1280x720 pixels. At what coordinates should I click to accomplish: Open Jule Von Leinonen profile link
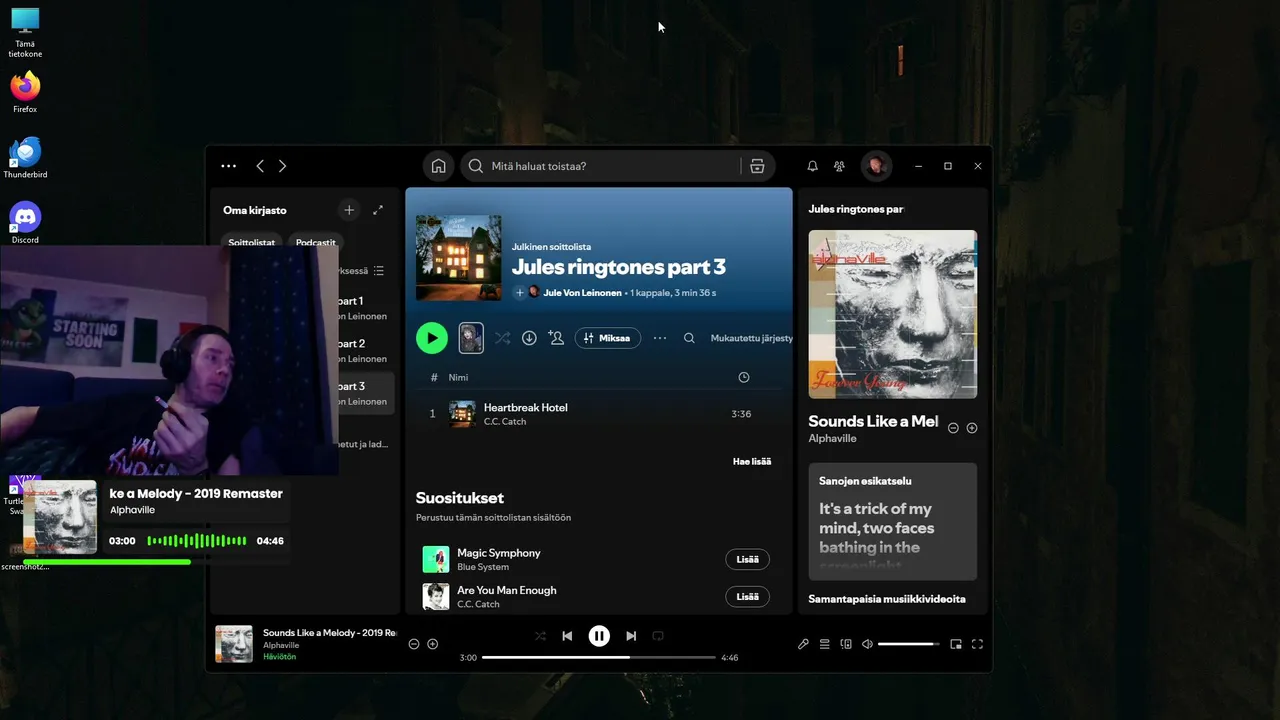[x=582, y=293]
